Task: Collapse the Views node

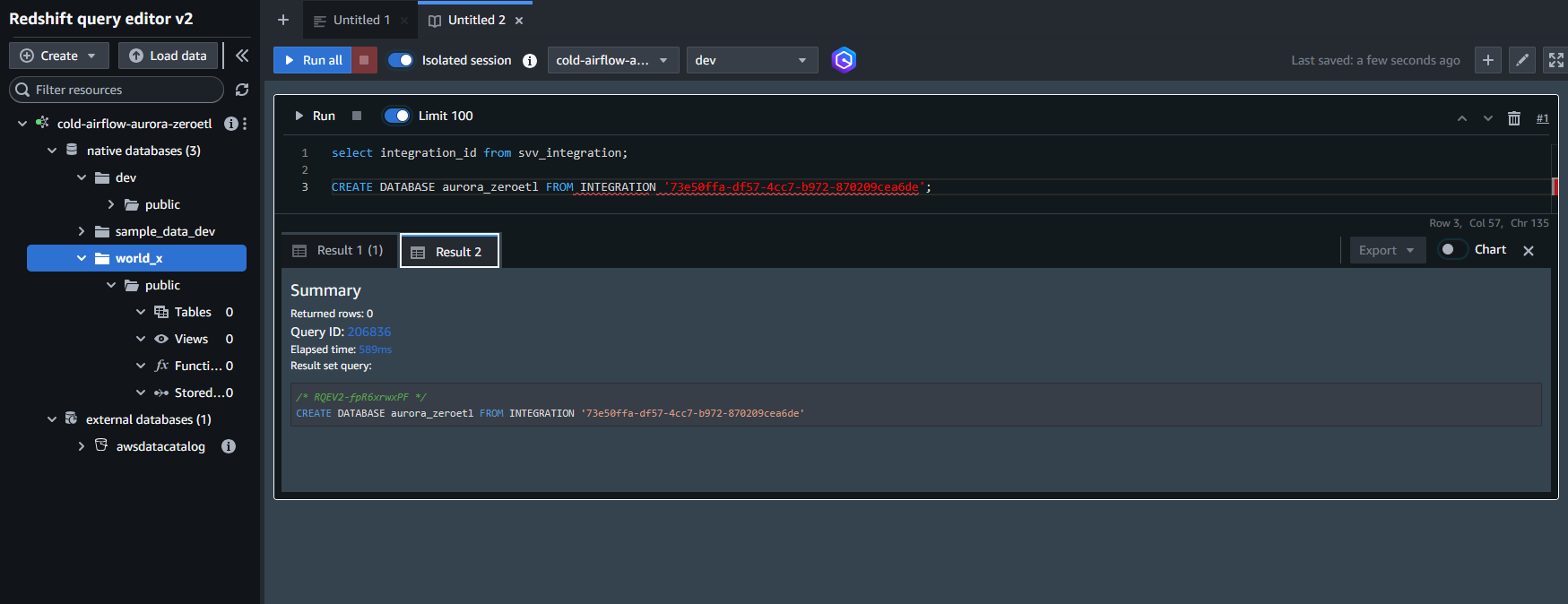Action: (x=141, y=339)
